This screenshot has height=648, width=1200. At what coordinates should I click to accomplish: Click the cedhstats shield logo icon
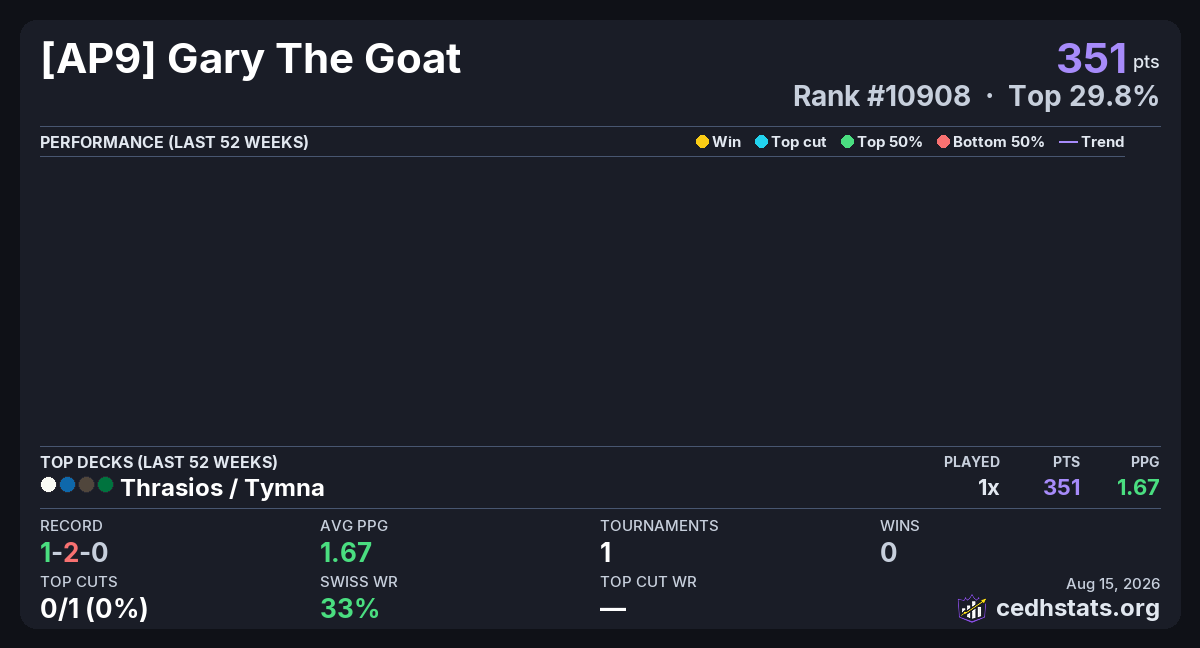pos(972,608)
